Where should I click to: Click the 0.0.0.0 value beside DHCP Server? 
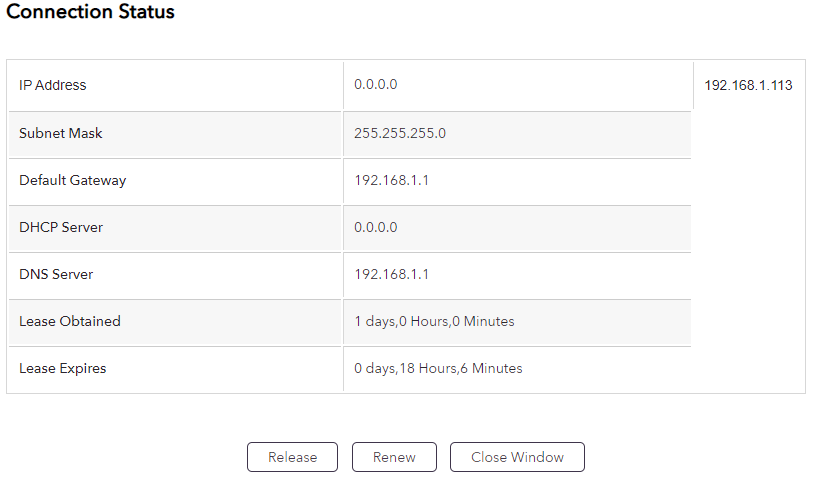click(x=375, y=227)
